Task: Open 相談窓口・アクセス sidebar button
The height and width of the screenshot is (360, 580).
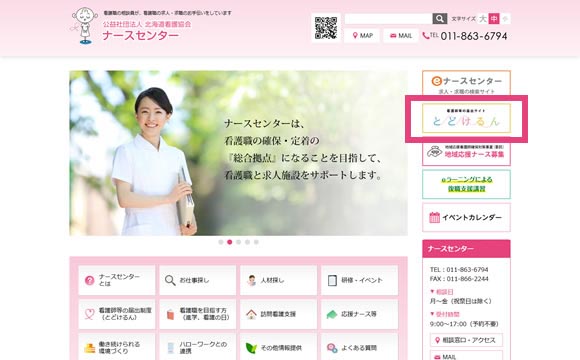Action: 466,340
